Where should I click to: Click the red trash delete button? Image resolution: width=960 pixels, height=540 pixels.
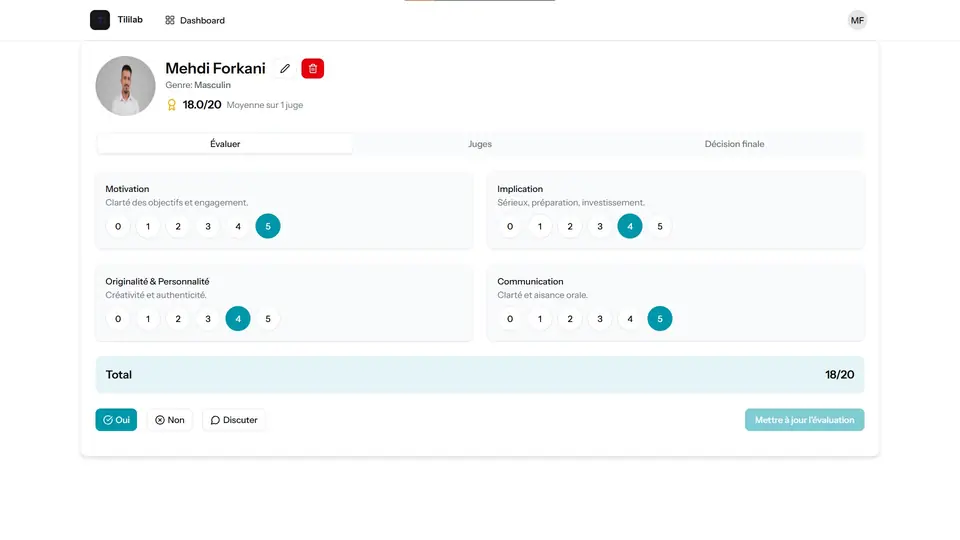pyautogui.click(x=313, y=69)
